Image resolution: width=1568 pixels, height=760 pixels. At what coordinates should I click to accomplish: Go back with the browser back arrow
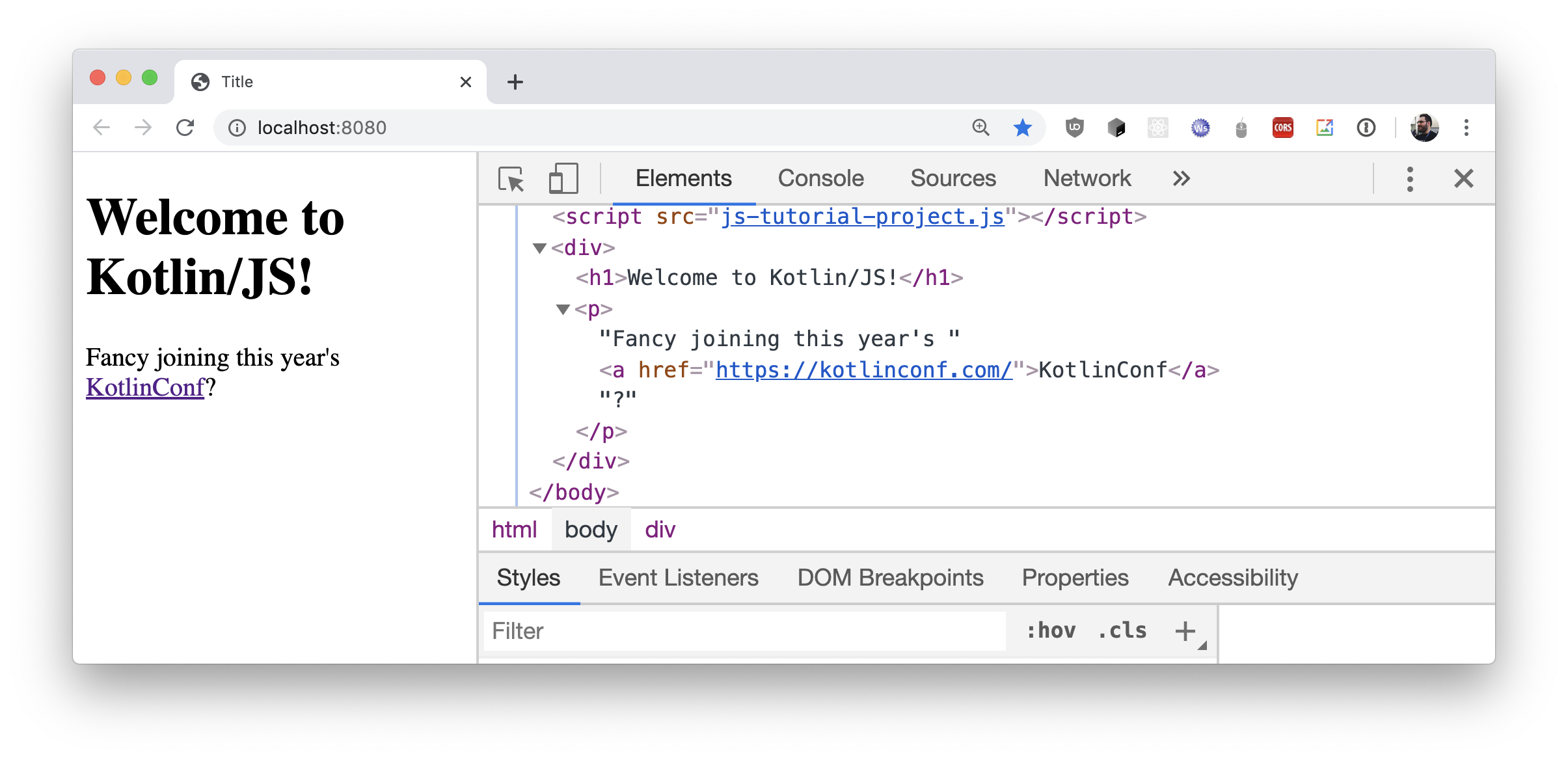pyautogui.click(x=101, y=128)
